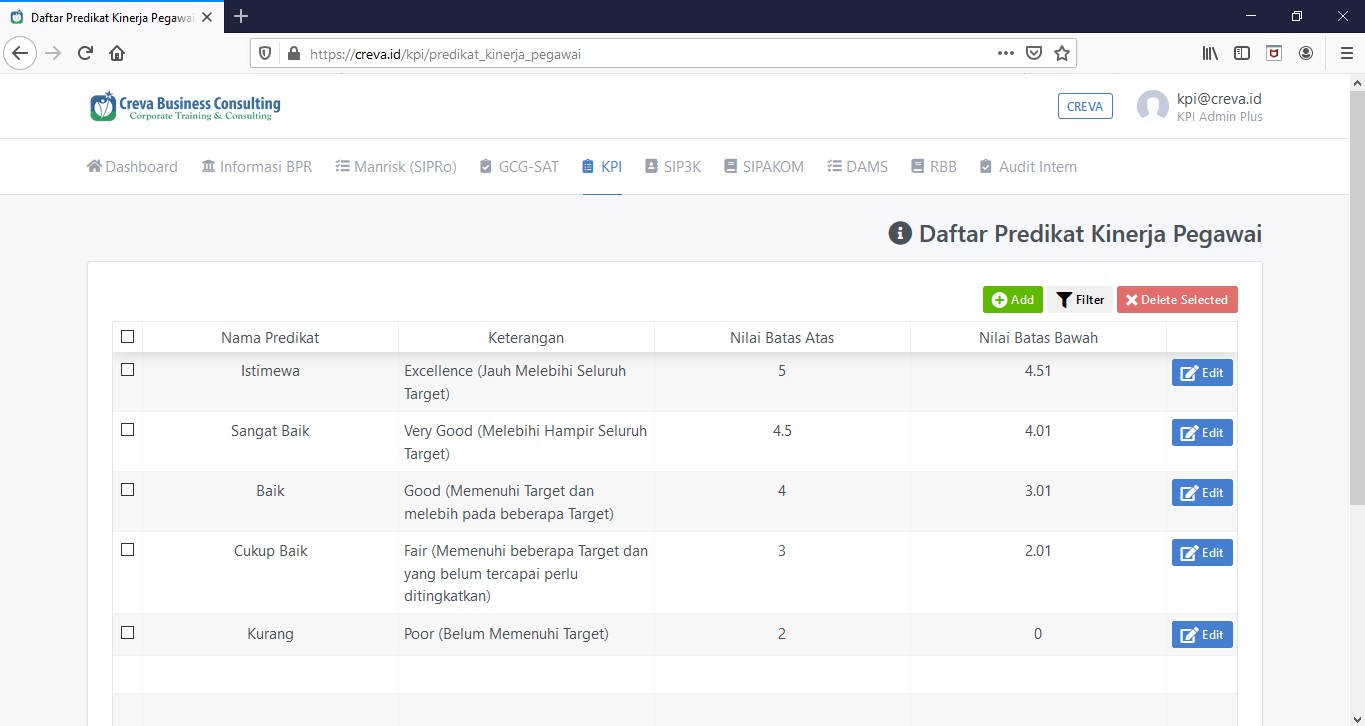Open the RBB menu
Image resolution: width=1365 pixels, height=726 pixels.
(x=934, y=167)
